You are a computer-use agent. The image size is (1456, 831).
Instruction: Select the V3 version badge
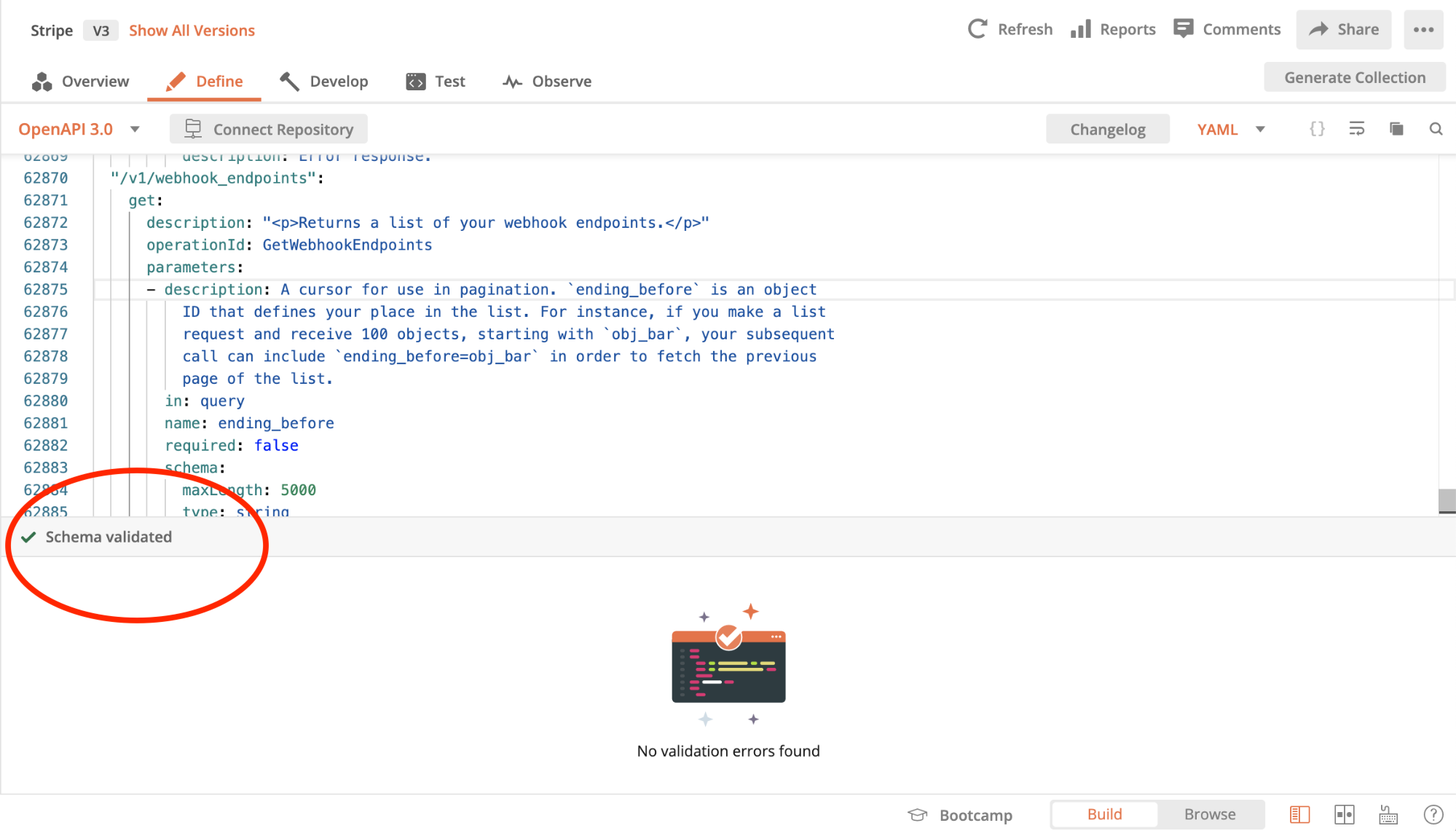(101, 31)
